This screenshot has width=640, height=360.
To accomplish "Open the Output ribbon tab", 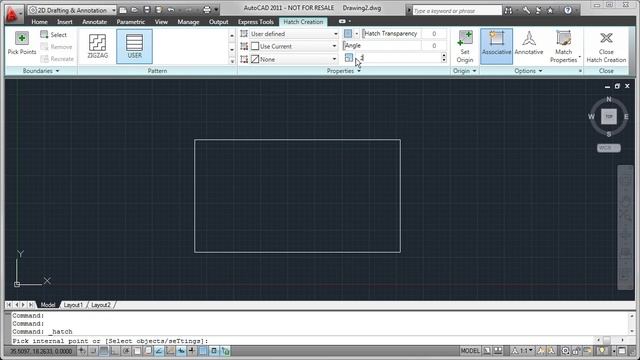I will coord(218,22).
